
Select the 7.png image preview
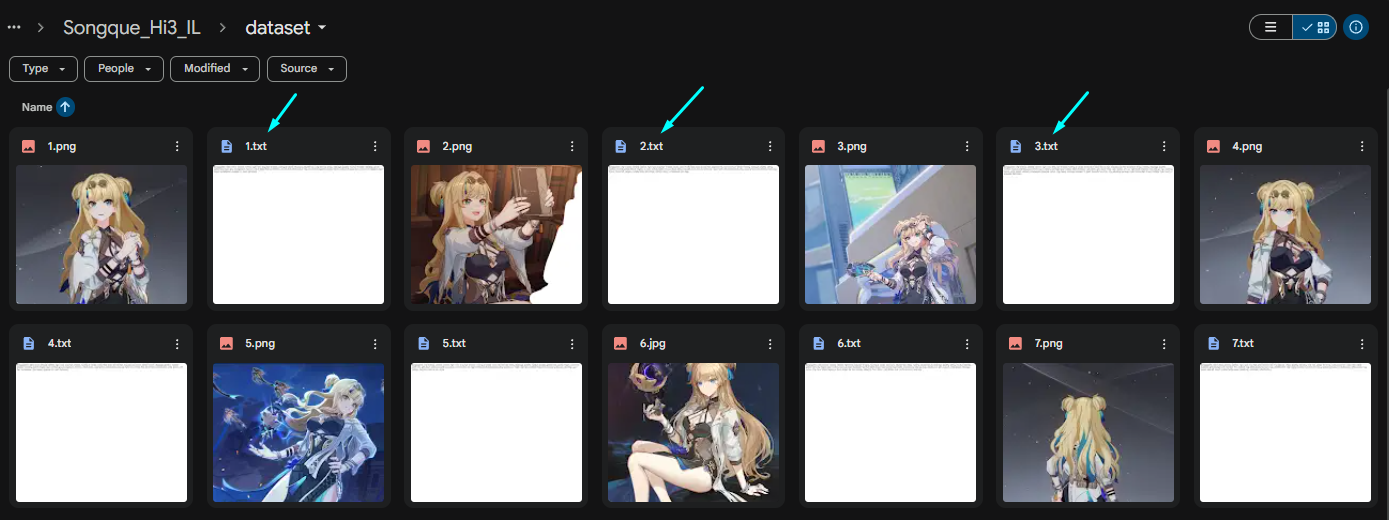(x=1088, y=432)
